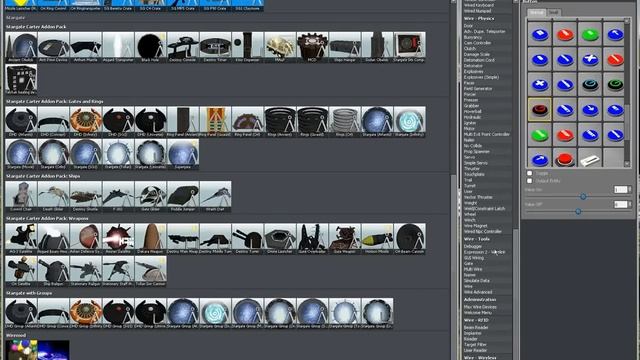Check the Output Entity option
The height and width of the screenshot is (360, 640).
529,181
